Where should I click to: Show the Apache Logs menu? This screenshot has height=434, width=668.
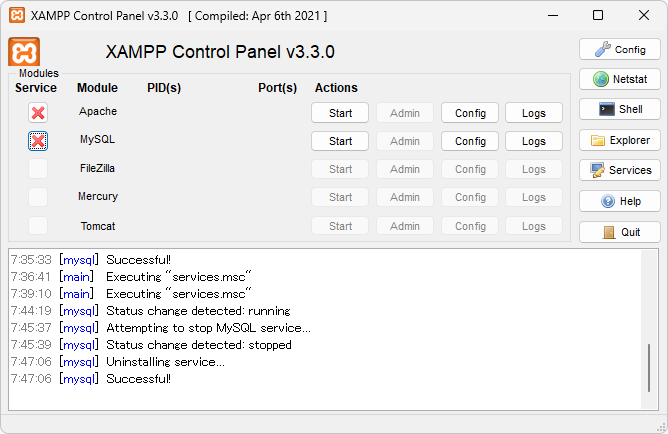point(534,113)
